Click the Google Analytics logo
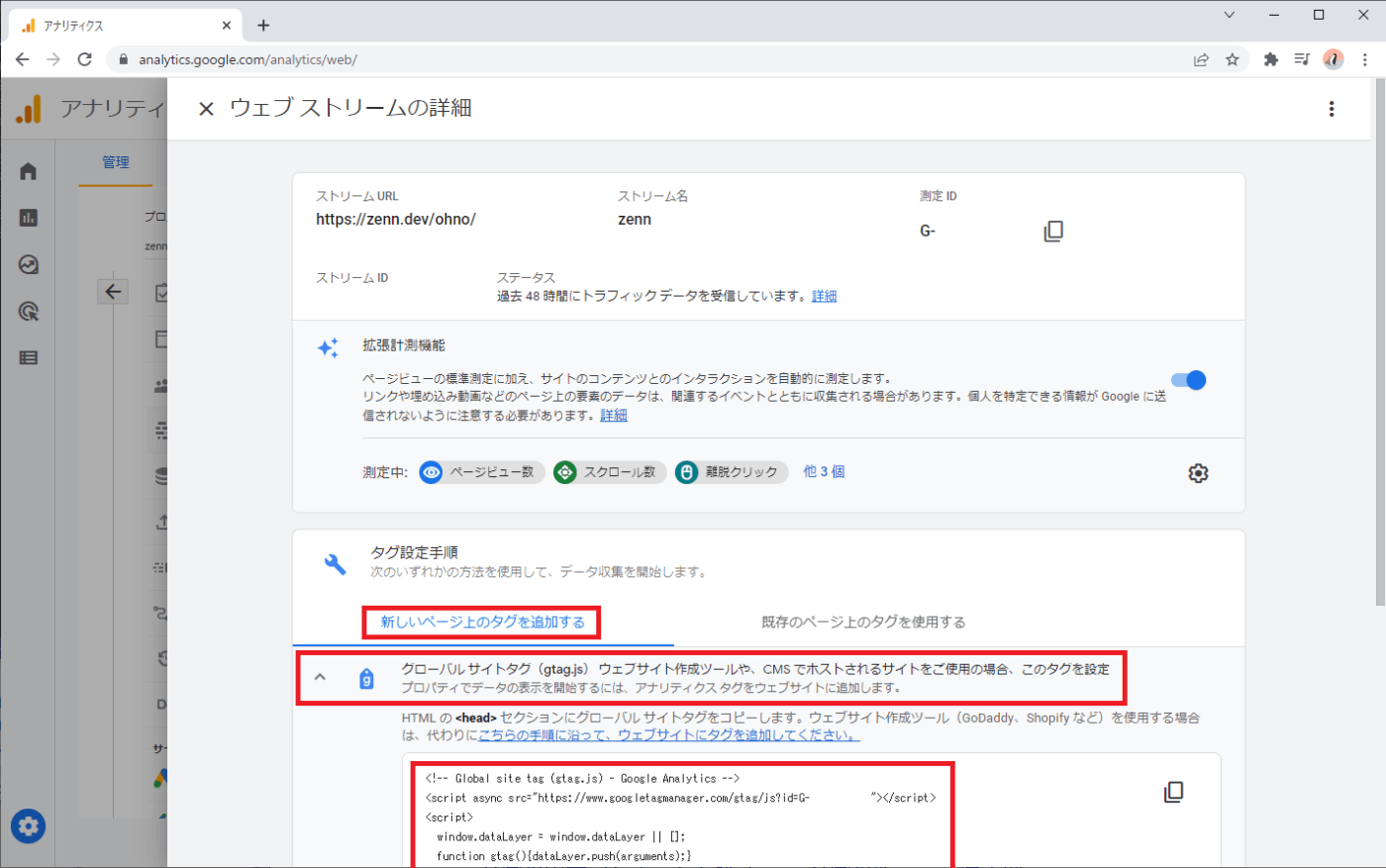 click(x=29, y=109)
